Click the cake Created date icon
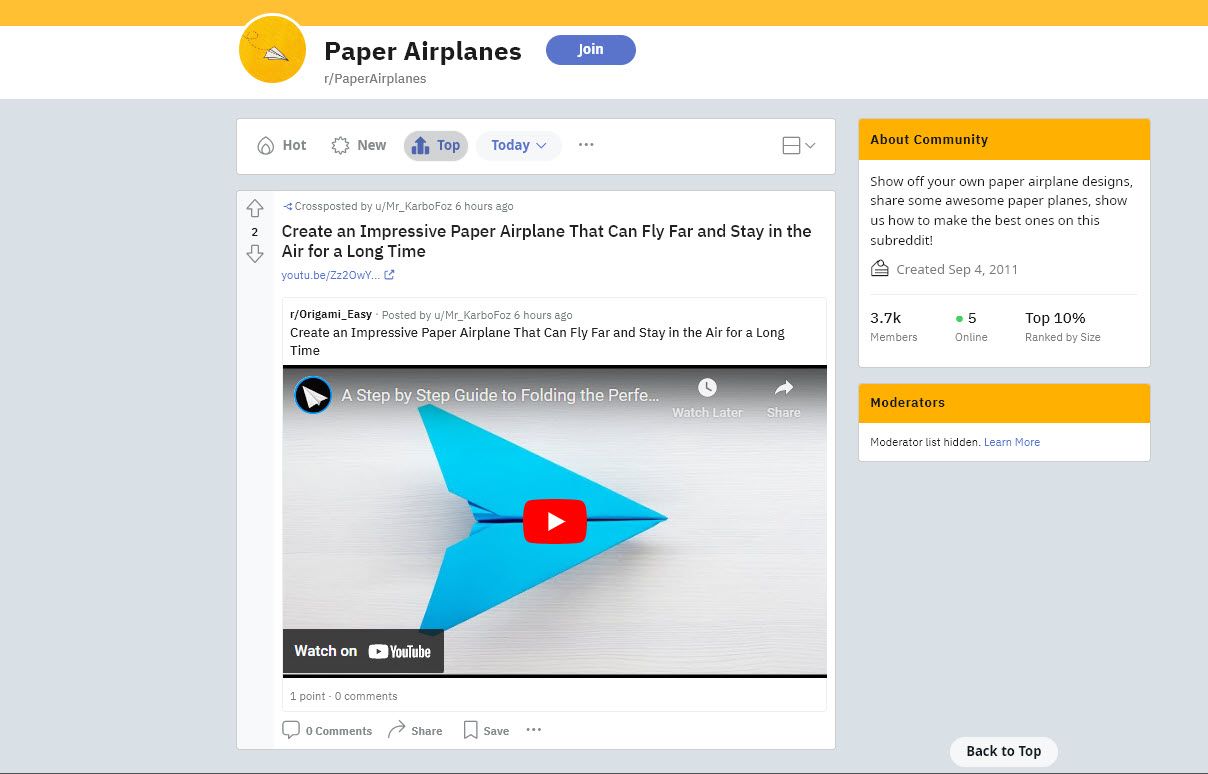 880,269
